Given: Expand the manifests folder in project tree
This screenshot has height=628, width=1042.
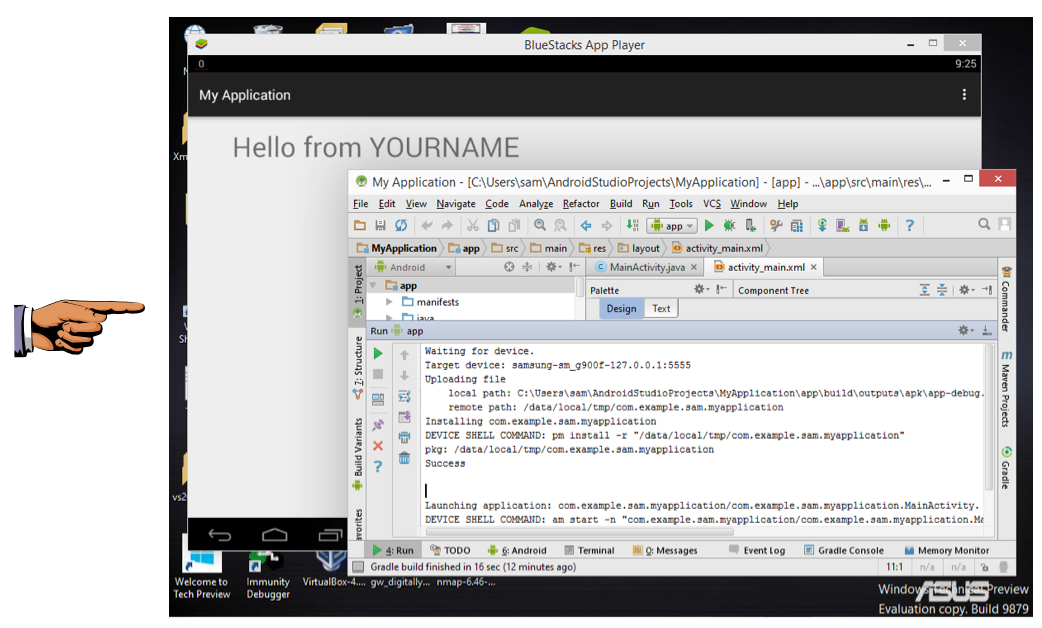Looking at the screenshot, I should pos(390,302).
